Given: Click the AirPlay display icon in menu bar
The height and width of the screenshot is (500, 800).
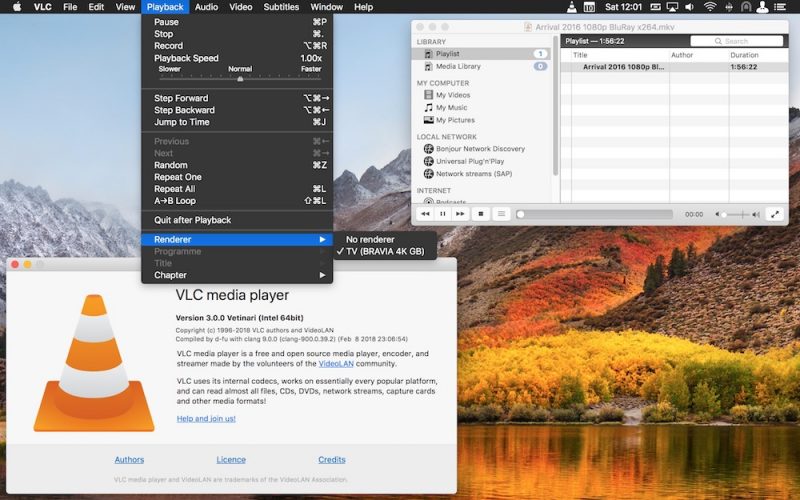Looking at the screenshot, I should coord(672,7).
